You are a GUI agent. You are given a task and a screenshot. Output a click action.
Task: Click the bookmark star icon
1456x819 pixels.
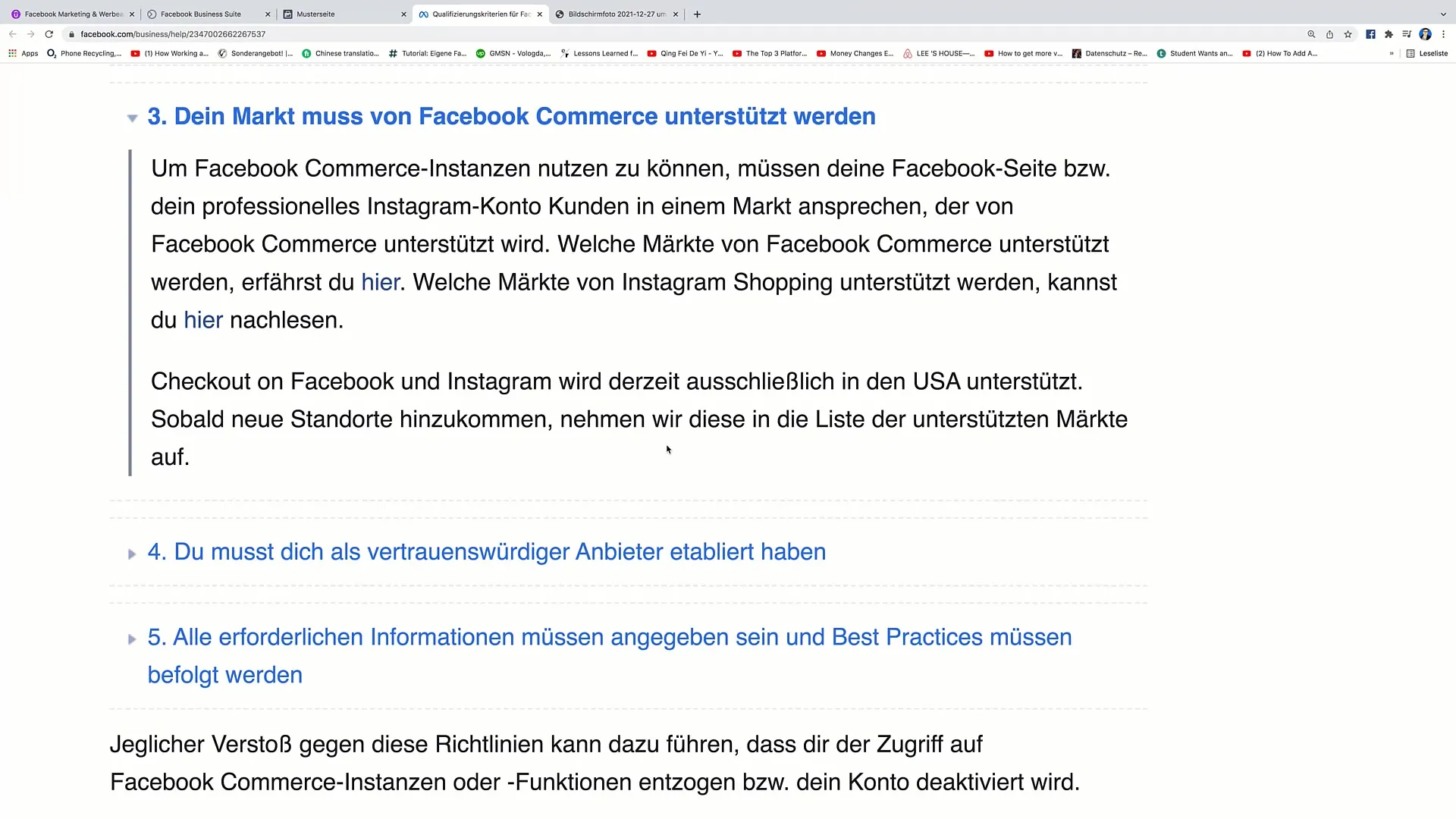coord(1348,34)
